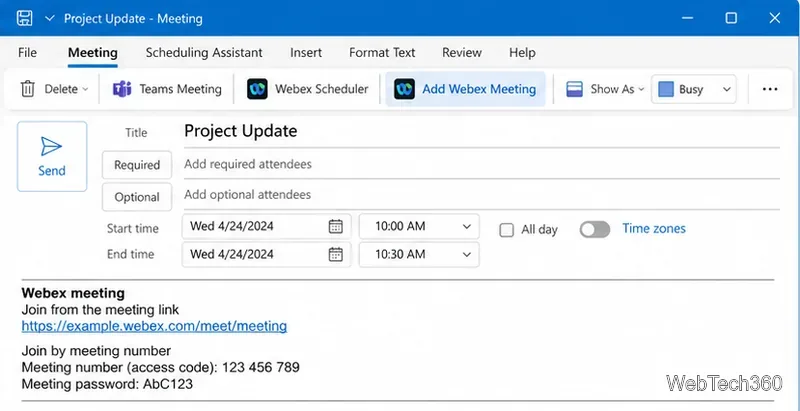
Task: Open the 10:00 AM start time dropdown
Action: point(419,226)
